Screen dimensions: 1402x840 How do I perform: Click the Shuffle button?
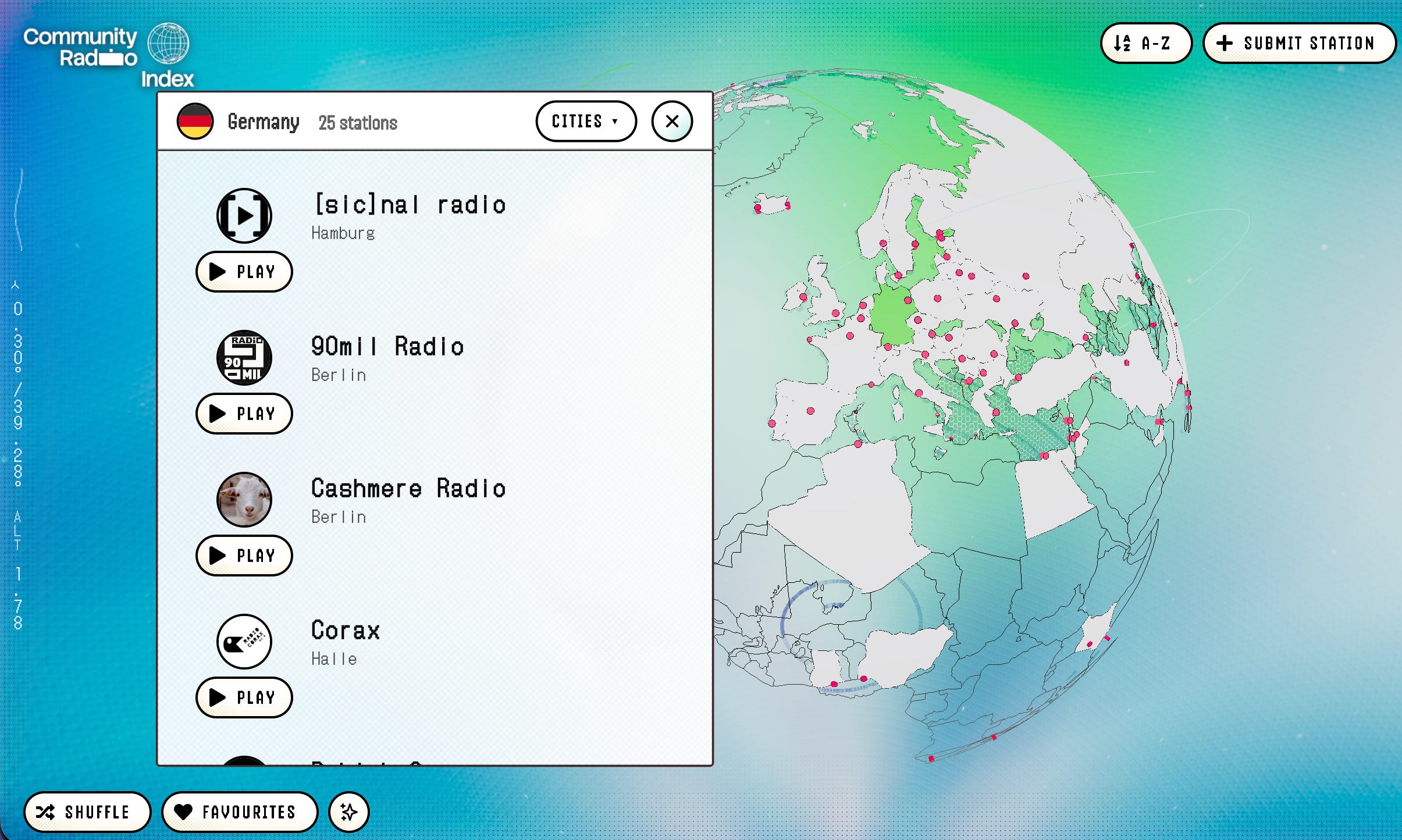pyautogui.click(x=87, y=812)
